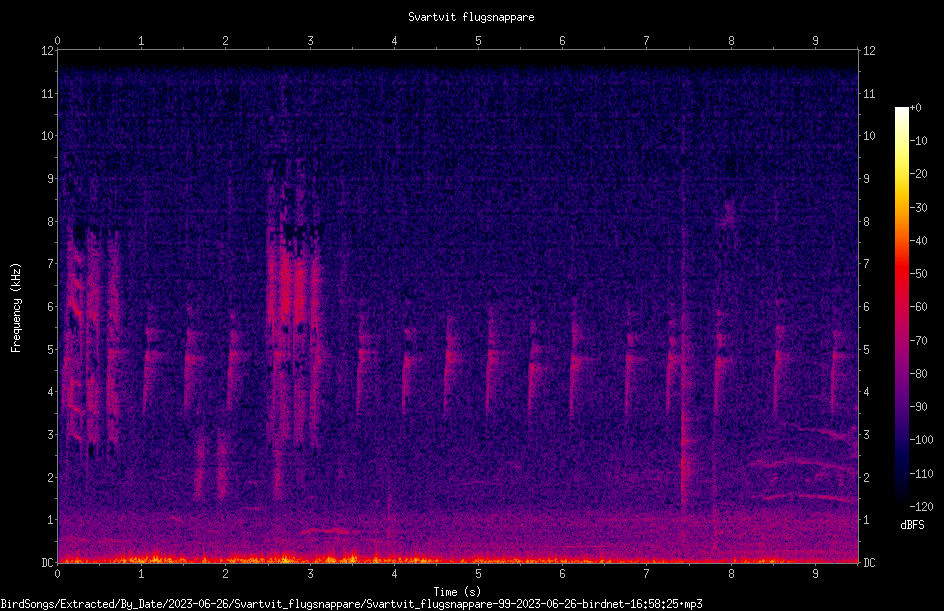Click the color scale gradient bar
The image size is (944, 611).
click(x=901, y=307)
